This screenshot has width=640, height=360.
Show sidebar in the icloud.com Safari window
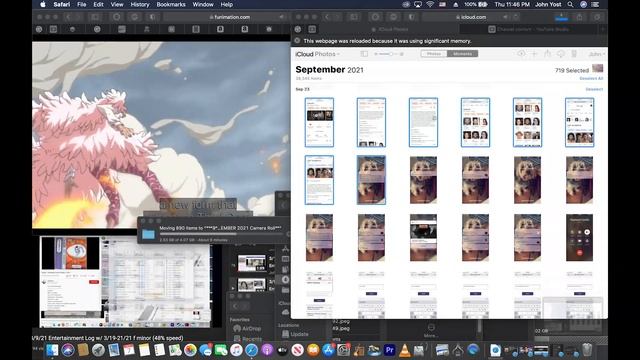coord(354,17)
